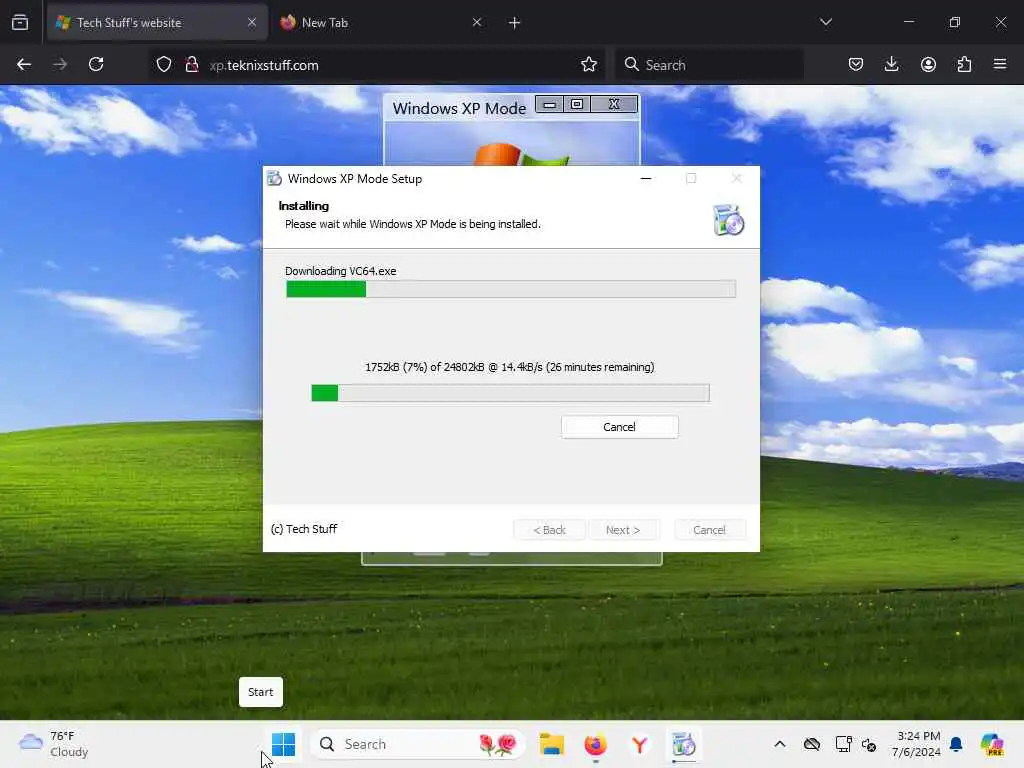1024x768 pixels.
Task: Open the Copilot preview icon
Action: pyautogui.click(x=993, y=744)
